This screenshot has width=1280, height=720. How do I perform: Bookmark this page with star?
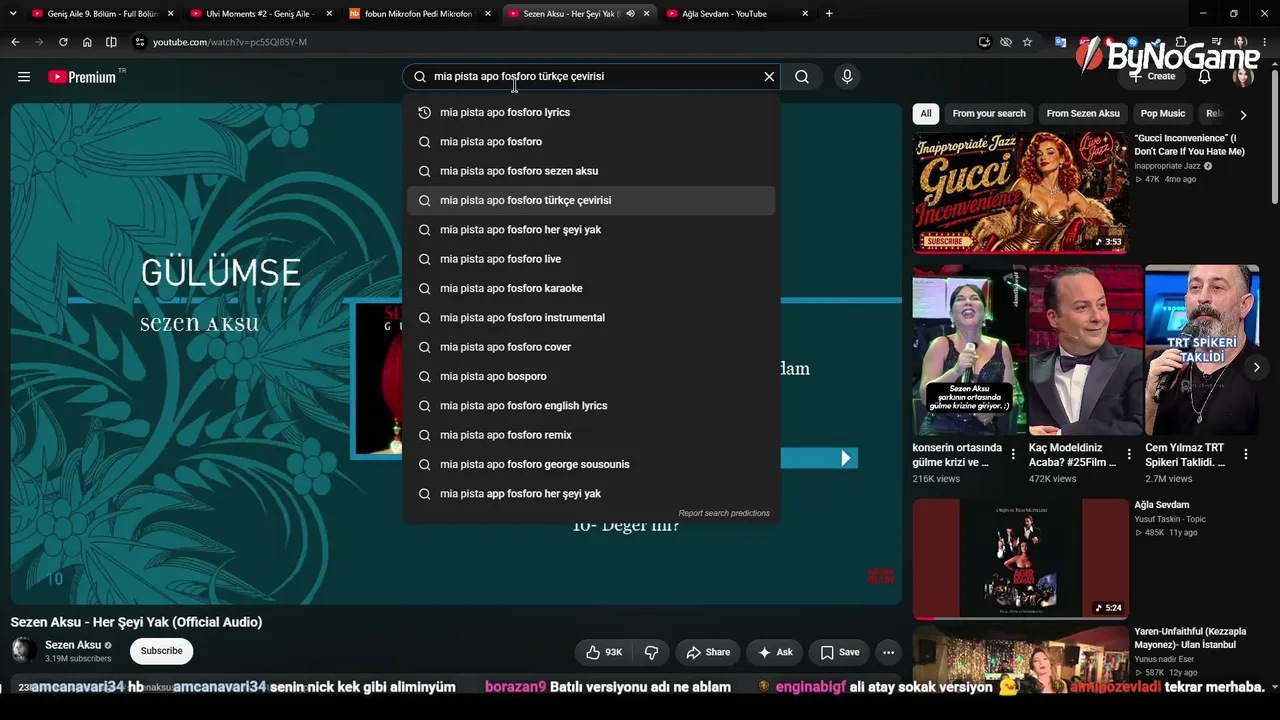point(1027,42)
